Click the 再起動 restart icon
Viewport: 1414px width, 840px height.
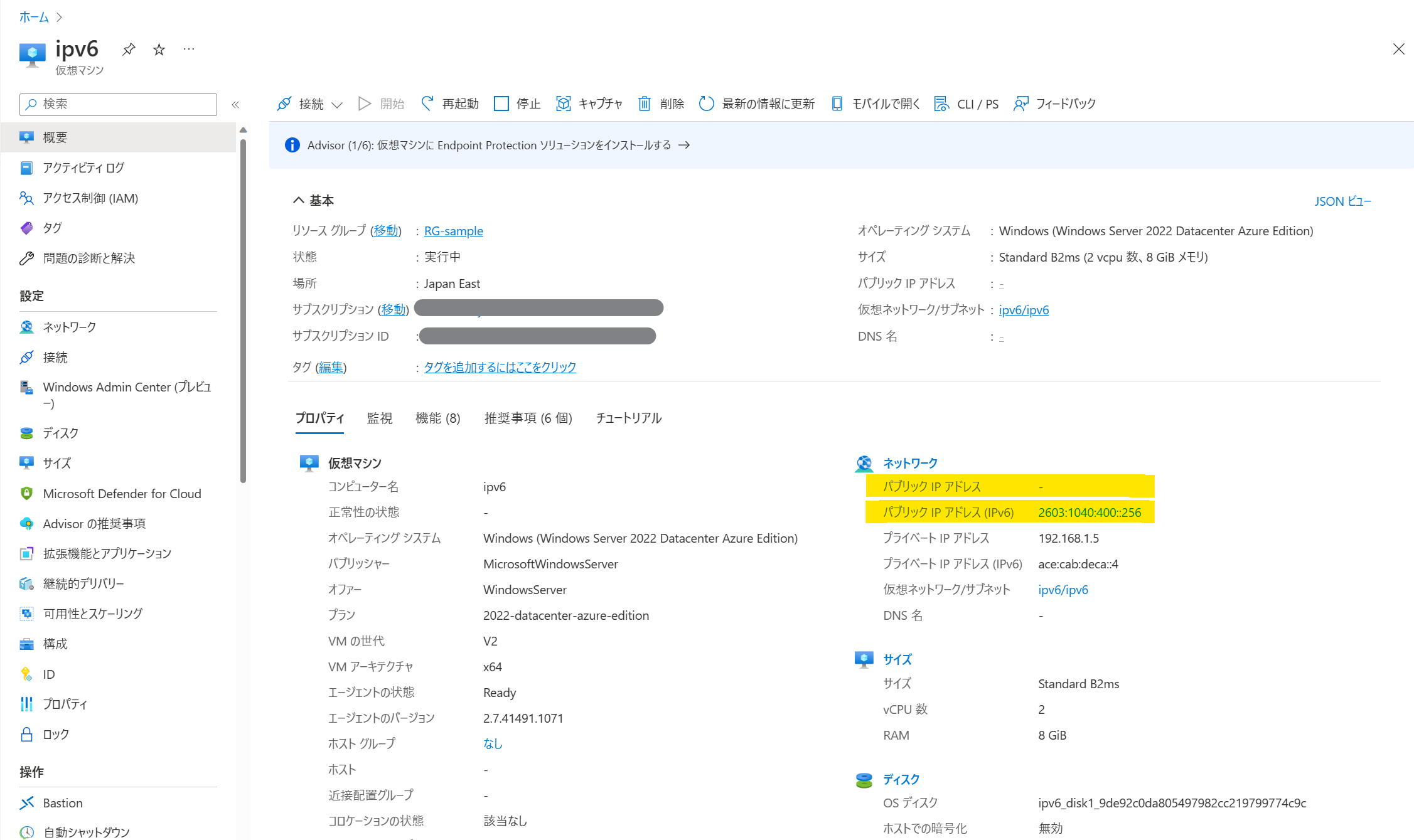pos(427,104)
